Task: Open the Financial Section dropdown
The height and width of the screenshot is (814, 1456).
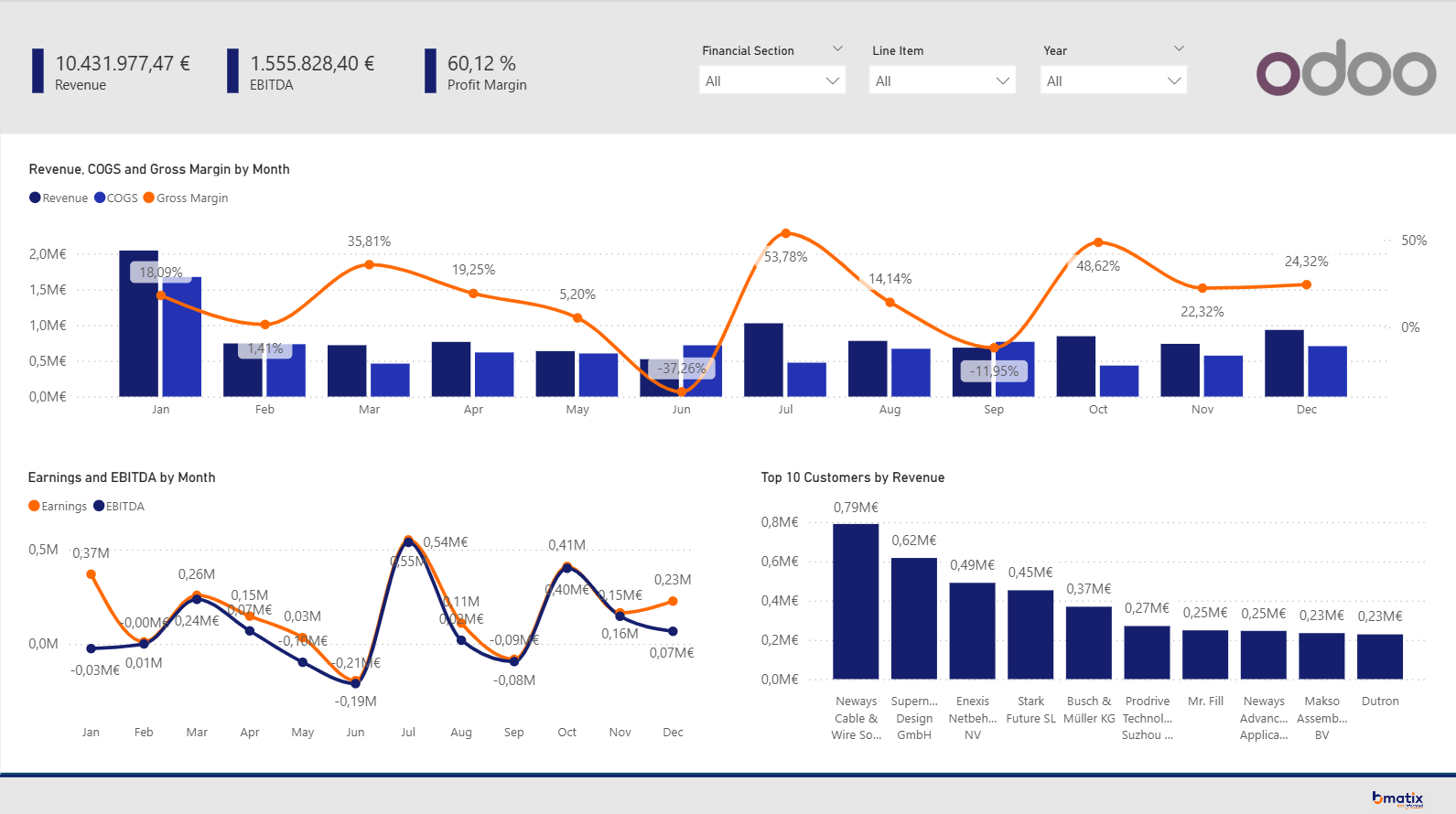Action: point(771,80)
